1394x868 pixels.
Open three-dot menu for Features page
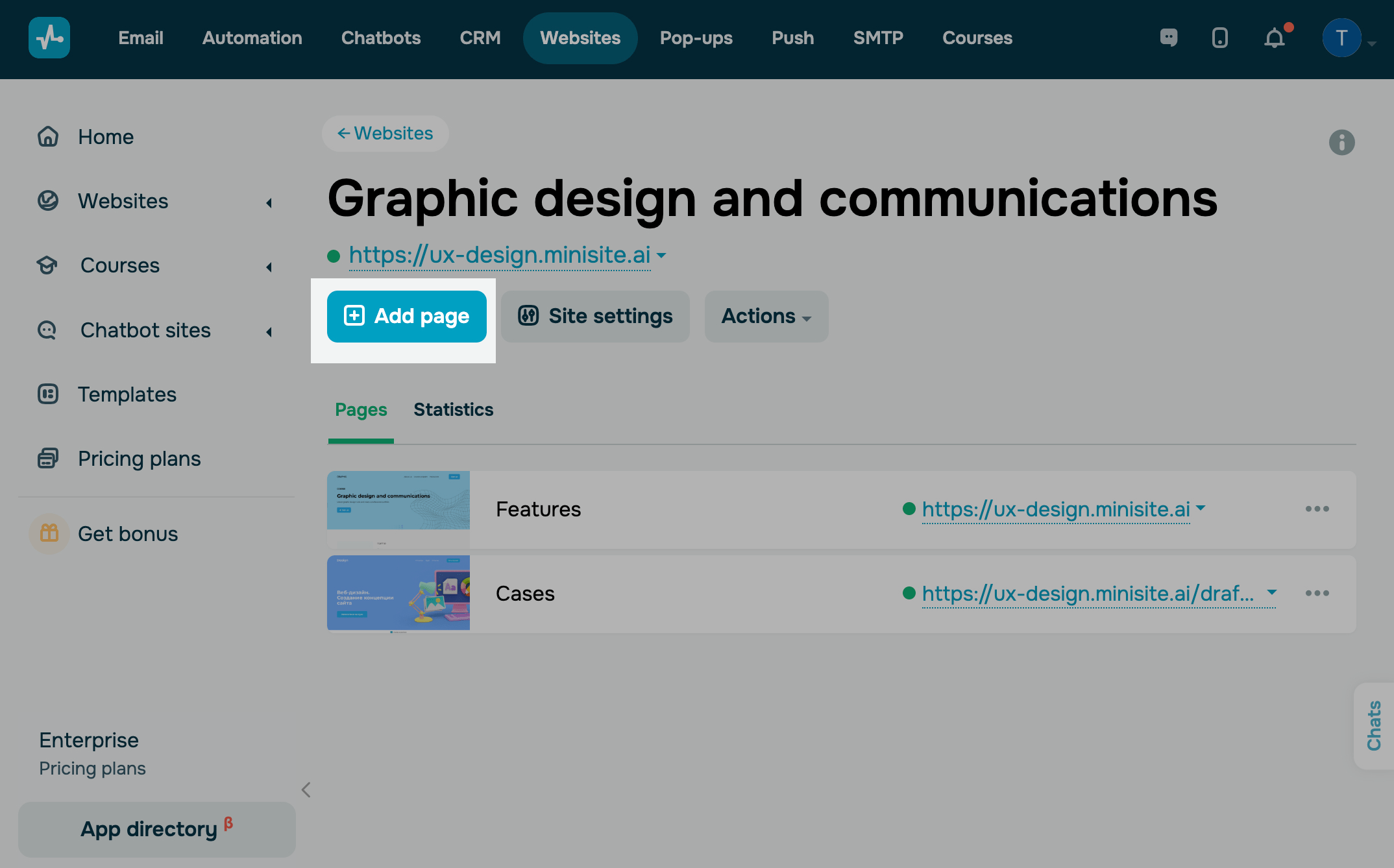coord(1317,509)
